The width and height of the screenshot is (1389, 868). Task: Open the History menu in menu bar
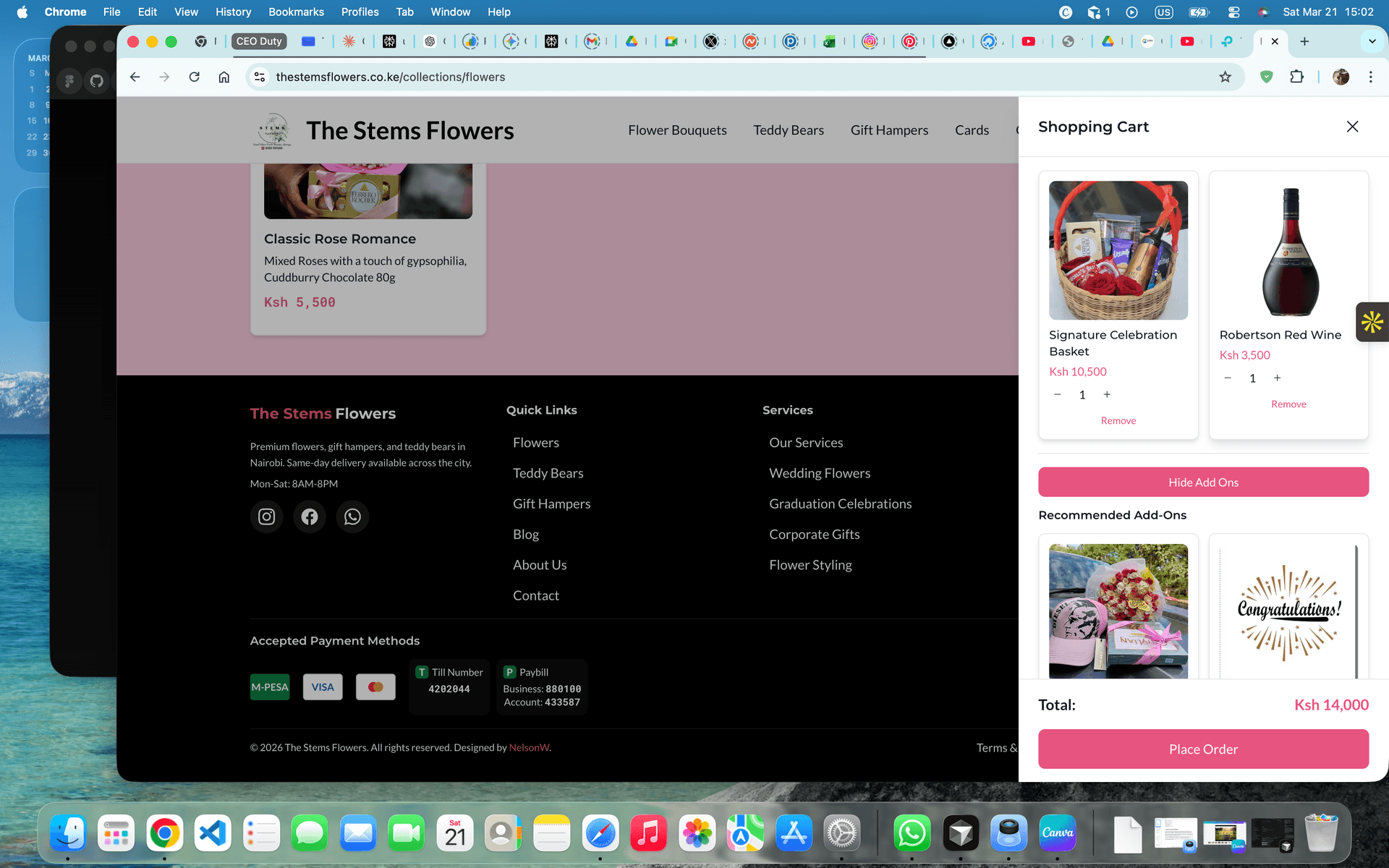click(x=233, y=12)
